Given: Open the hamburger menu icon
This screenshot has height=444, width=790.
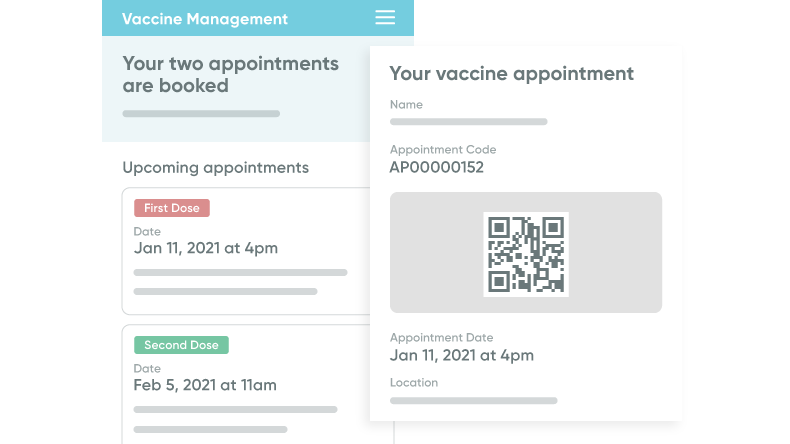Looking at the screenshot, I should click(x=385, y=18).
